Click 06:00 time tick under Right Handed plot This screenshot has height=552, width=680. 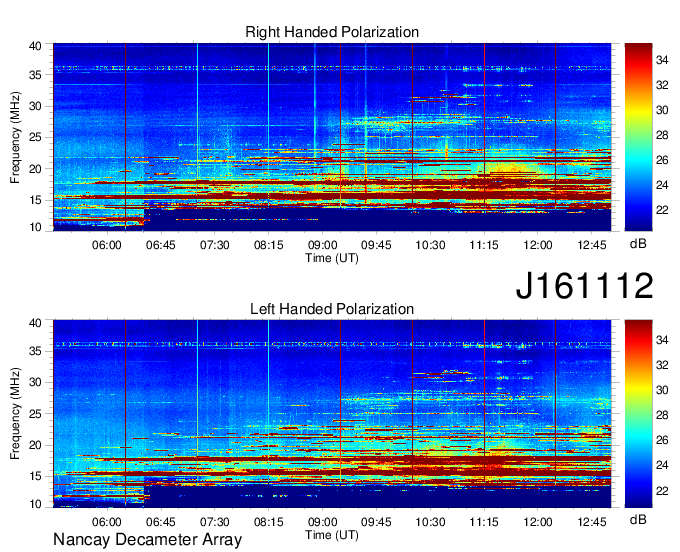[x=107, y=245]
